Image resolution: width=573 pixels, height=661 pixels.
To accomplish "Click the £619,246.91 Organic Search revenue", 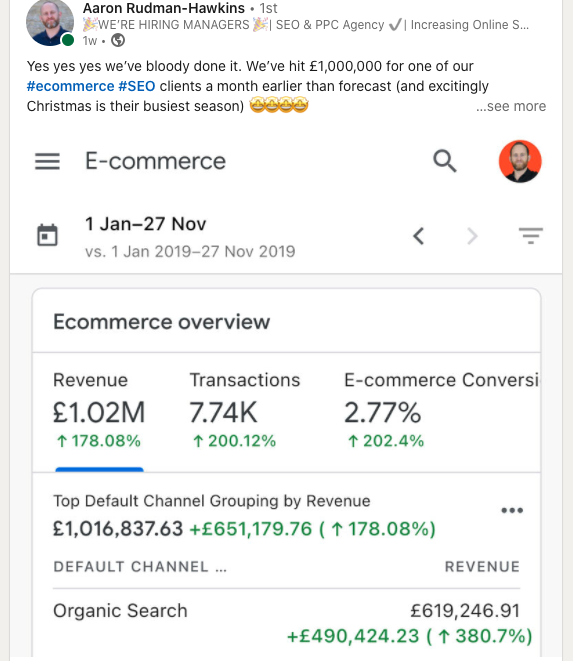I will [465, 611].
